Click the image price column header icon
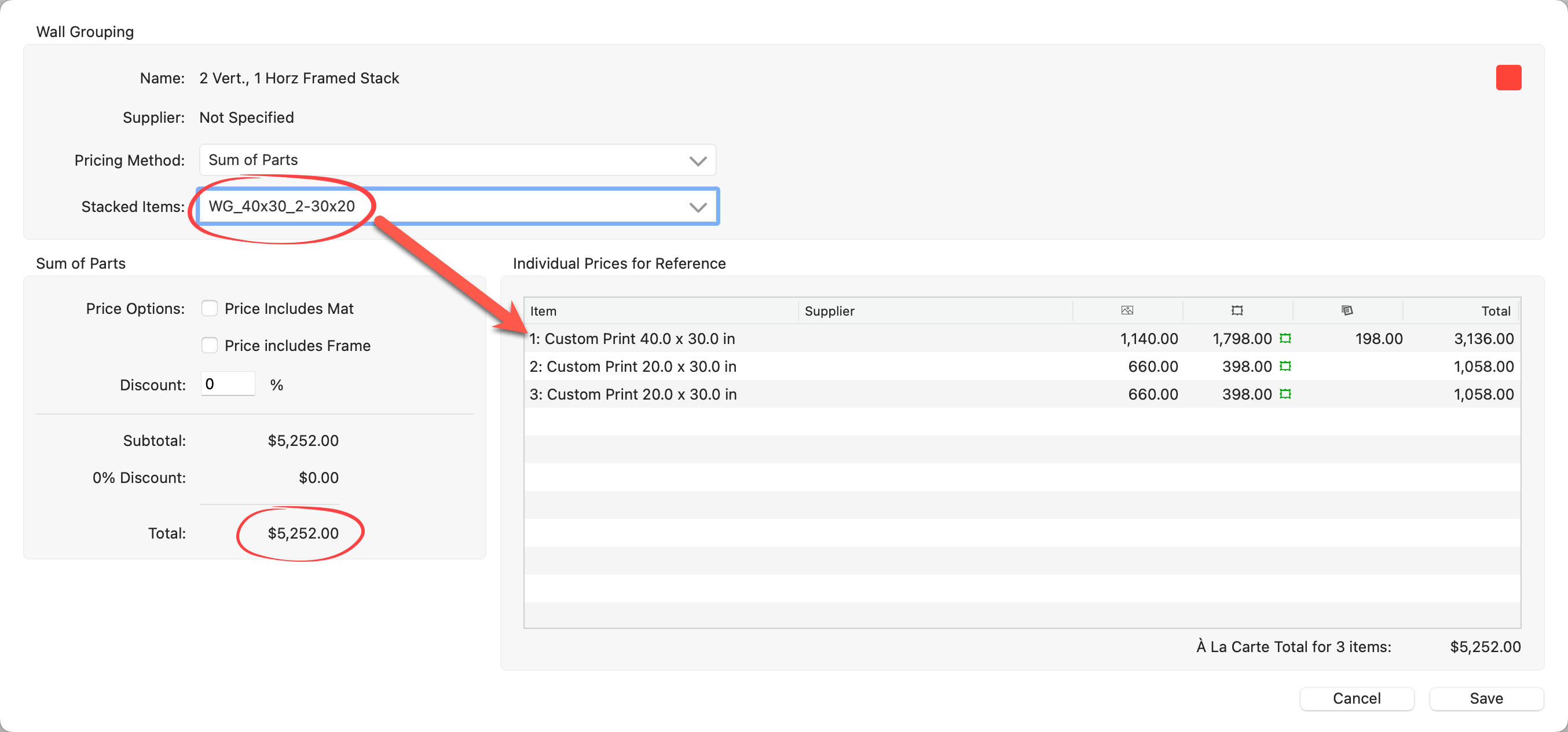 (1127, 310)
